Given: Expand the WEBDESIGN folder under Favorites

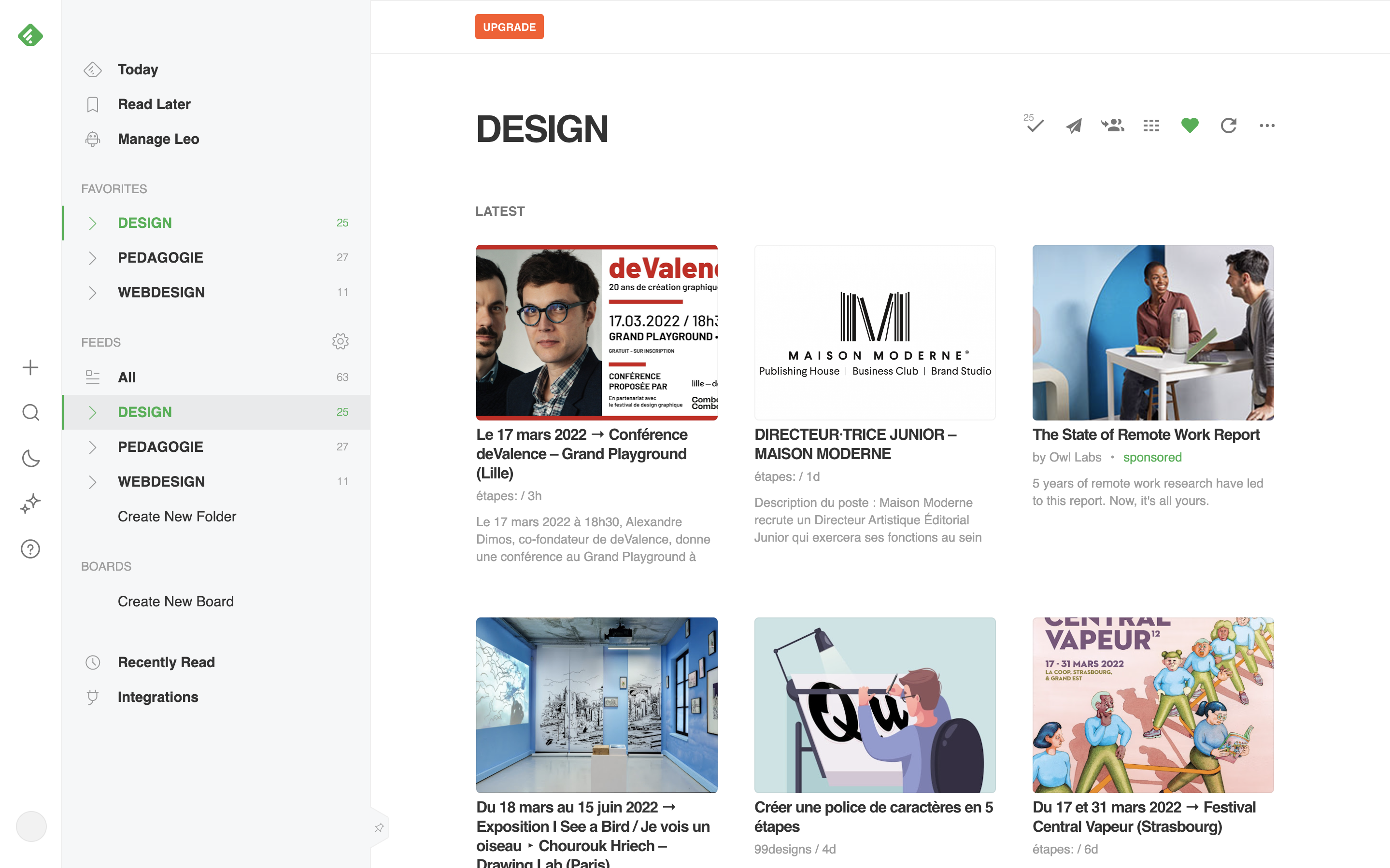Looking at the screenshot, I should click(92, 293).
